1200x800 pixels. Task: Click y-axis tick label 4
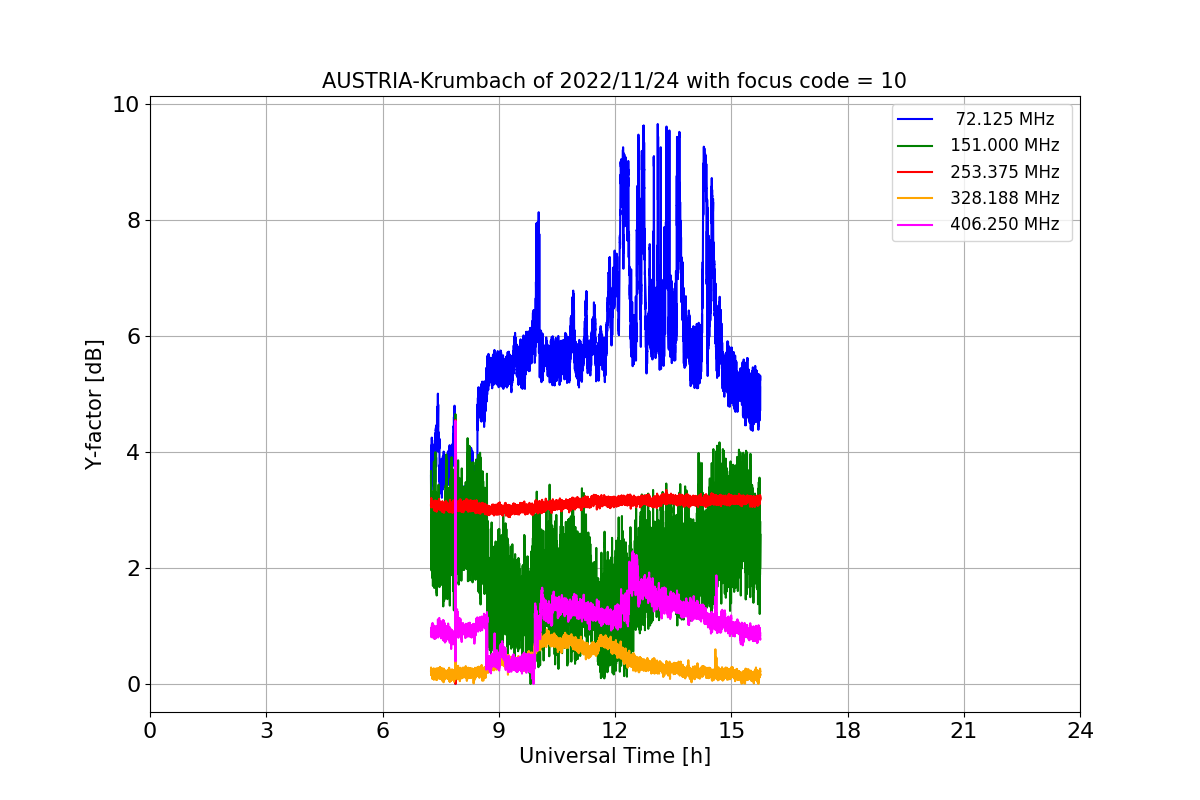point(134,452)
